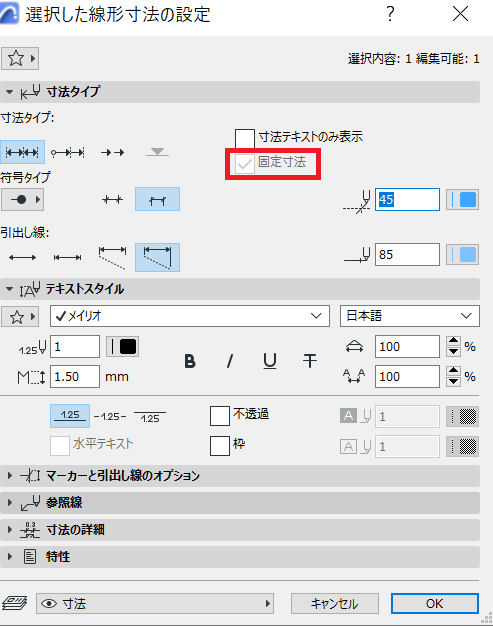Click the text background pen icon

pos(355,416)
